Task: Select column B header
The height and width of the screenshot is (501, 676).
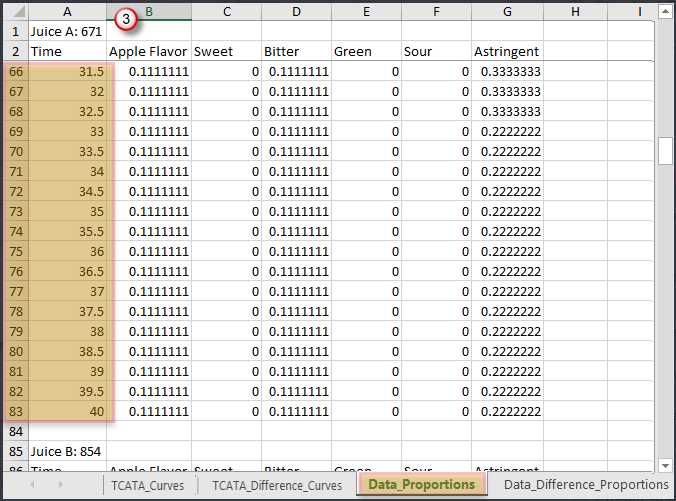Action: coord(149,12)
